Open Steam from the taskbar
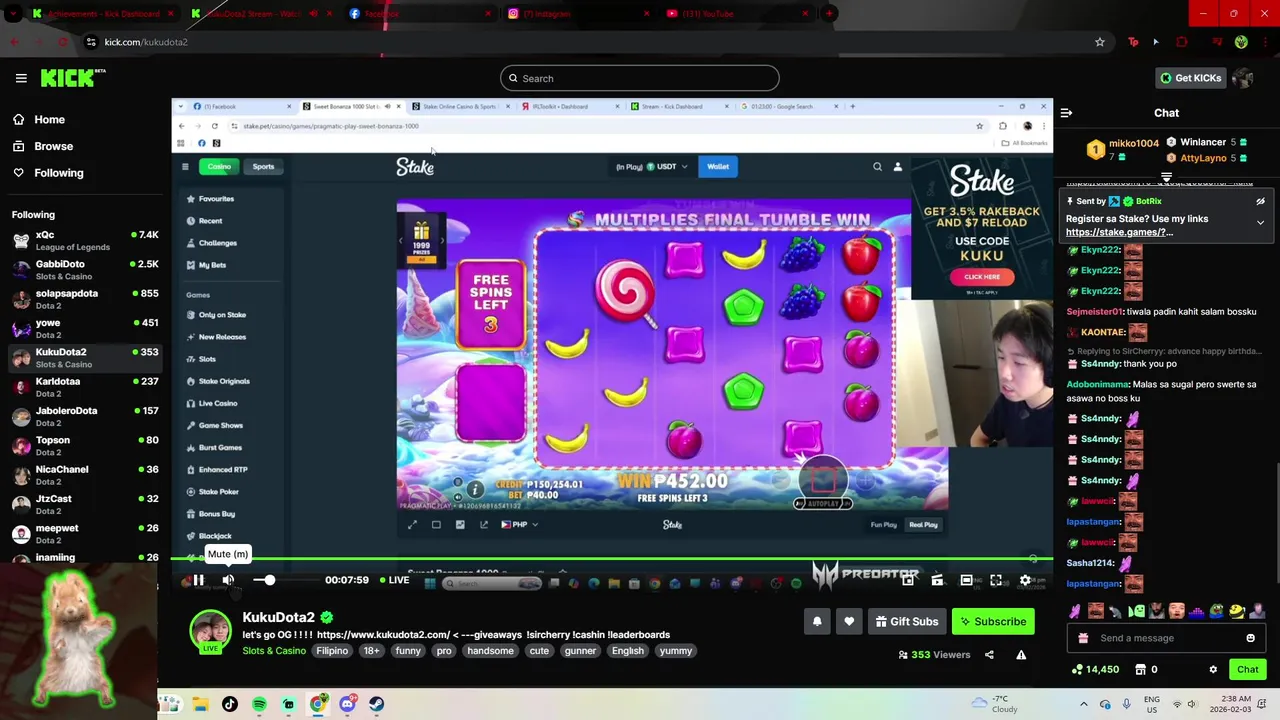 click(376, 704)
